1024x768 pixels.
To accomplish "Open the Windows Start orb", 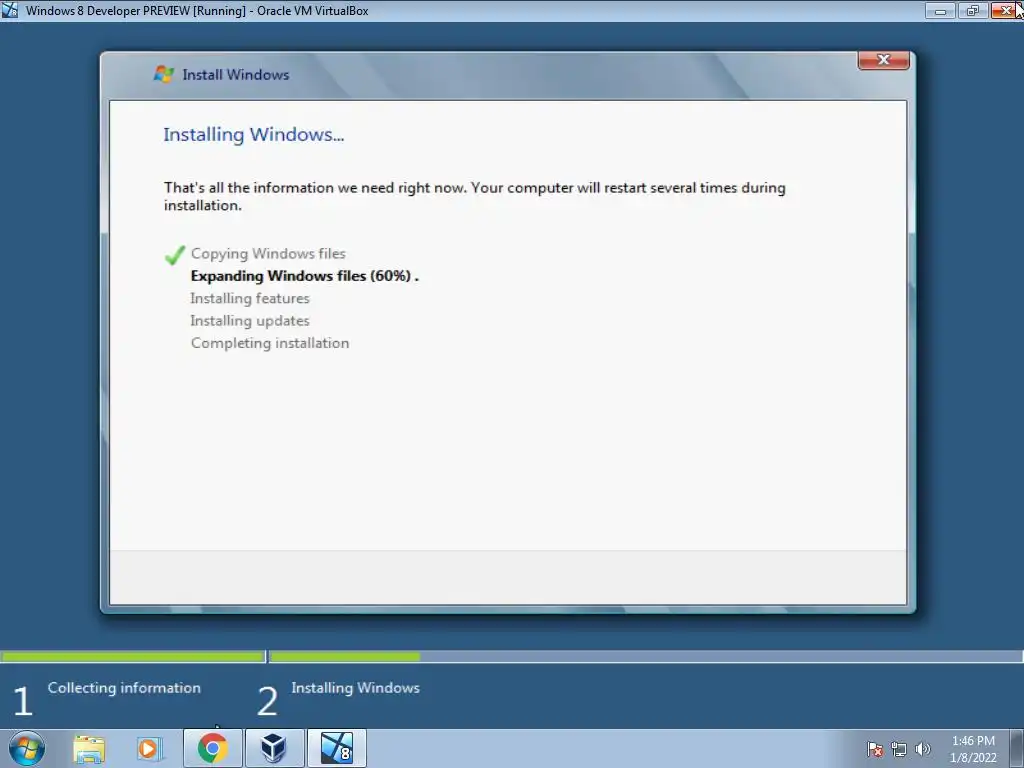I will (x=26, y=748).
